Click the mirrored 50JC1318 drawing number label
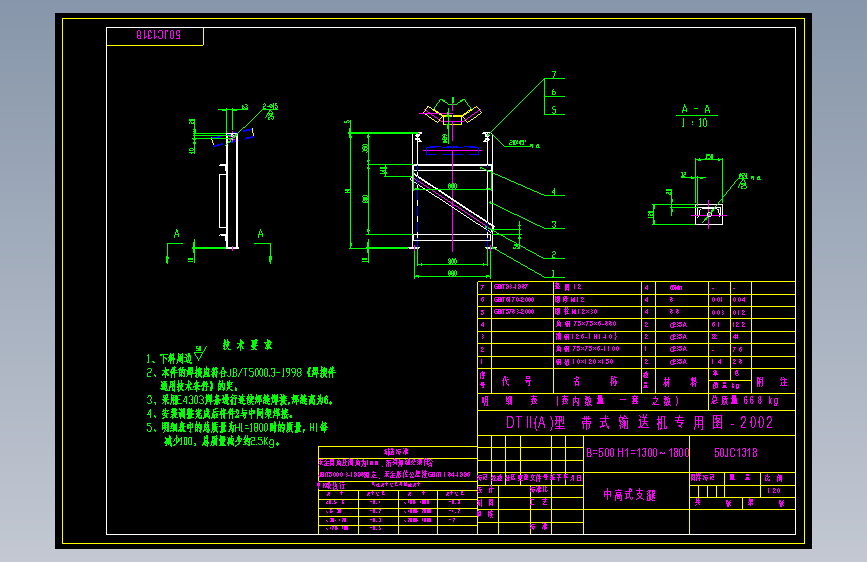Viewport: 867px width, 562px height. coord(158,35)
